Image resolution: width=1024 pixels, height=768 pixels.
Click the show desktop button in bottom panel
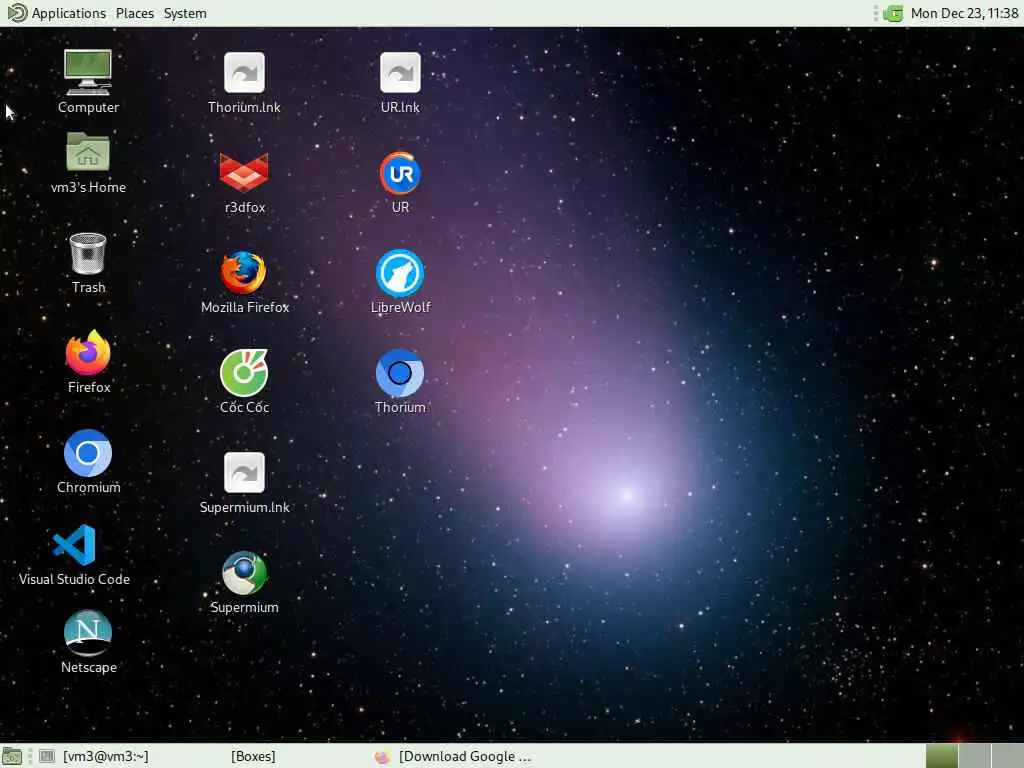[x=12, y=756]
